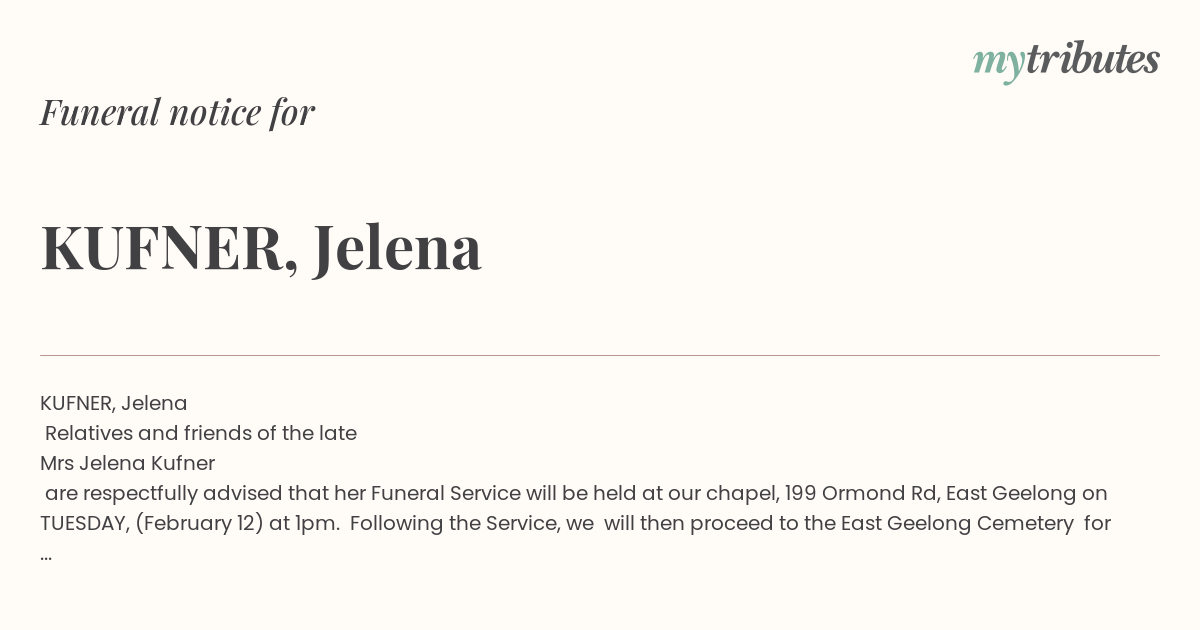Open the large "KUFNER, Jelena" title
The image size is (1200, 630).
[261, 248]
